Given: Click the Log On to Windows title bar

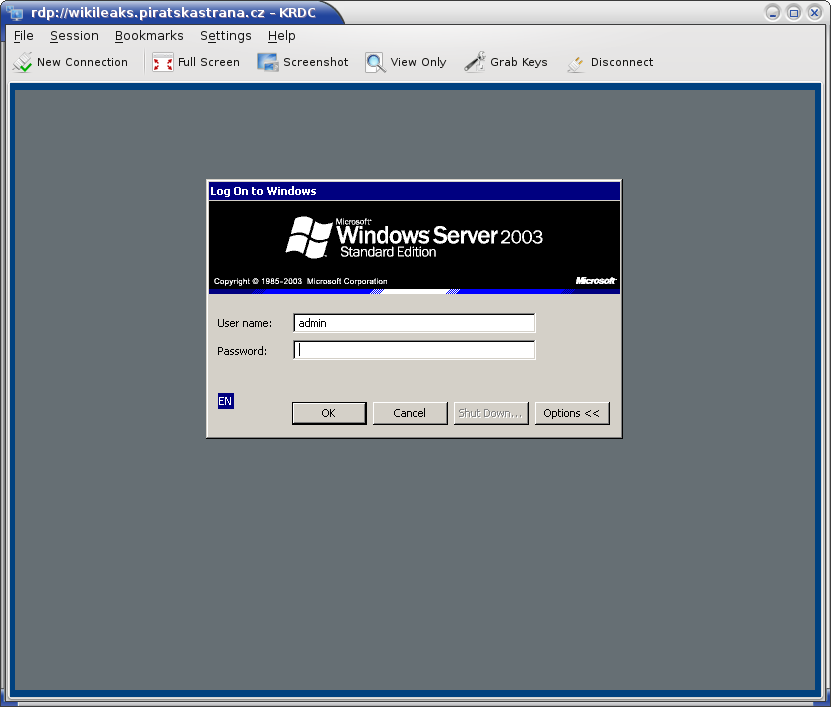Looking at the screenshot, I should [x=414, y=191].
